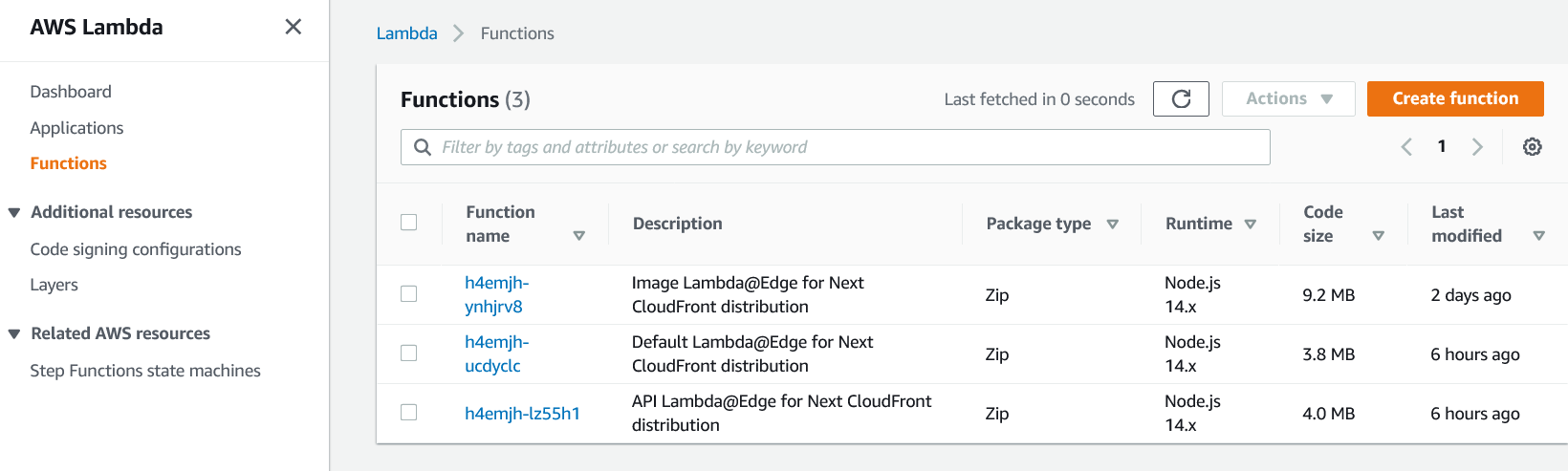Sort by Function name arrow
The width and height of the screenshot is (1568, 471).
point(578,236)
